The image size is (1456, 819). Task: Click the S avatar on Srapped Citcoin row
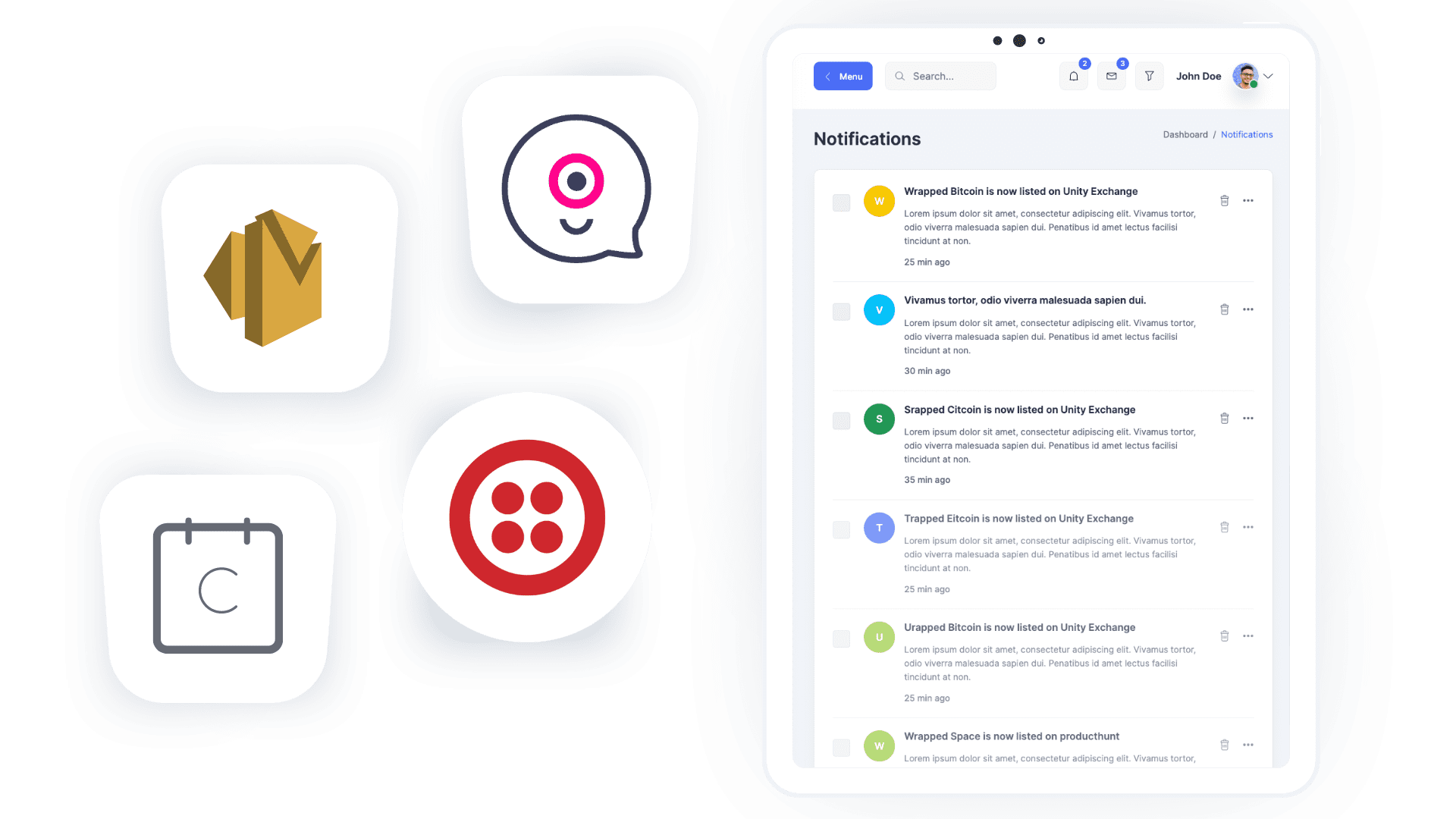(877, 419)
